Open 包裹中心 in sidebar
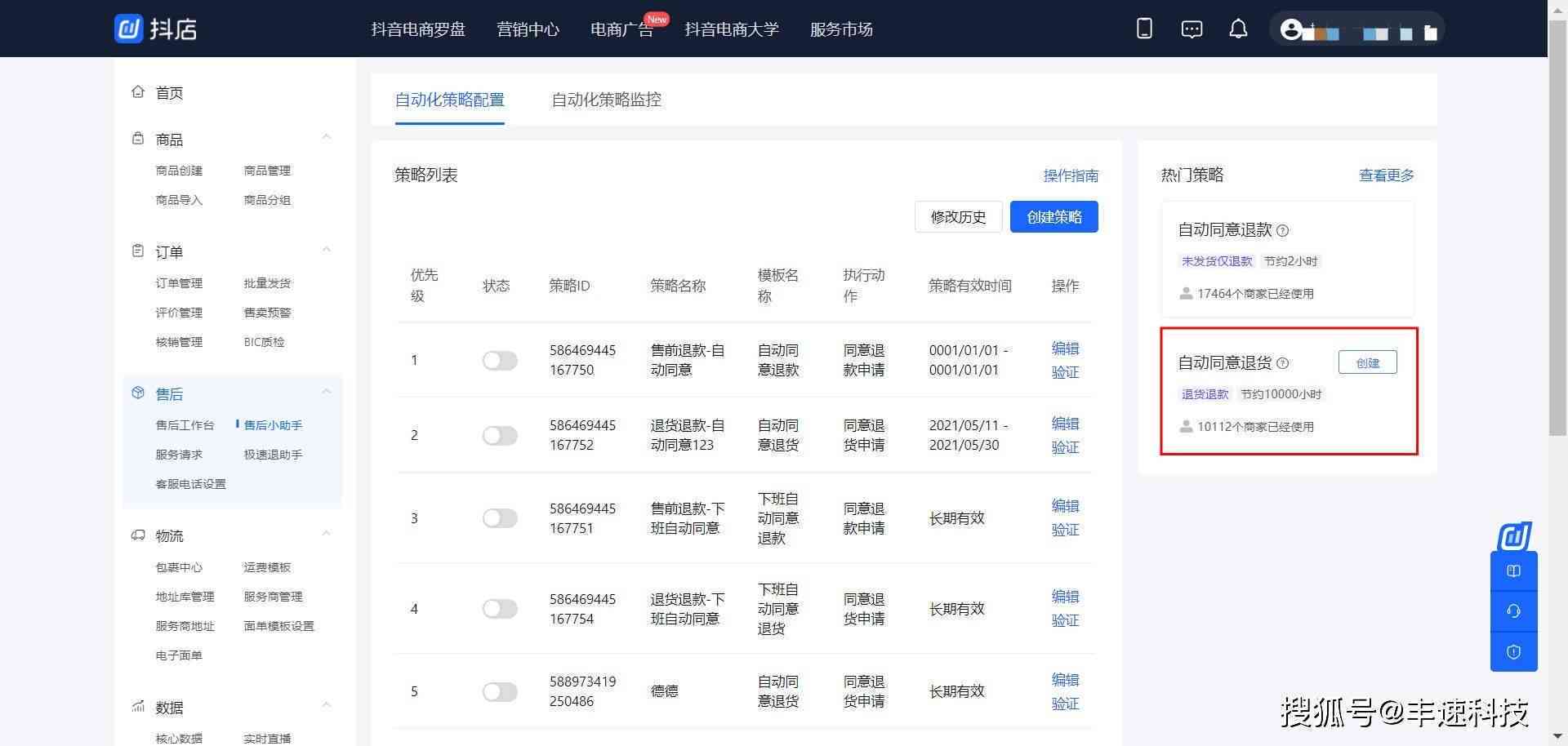Screen dimensions: 1568x746 [x=179, y=567]
